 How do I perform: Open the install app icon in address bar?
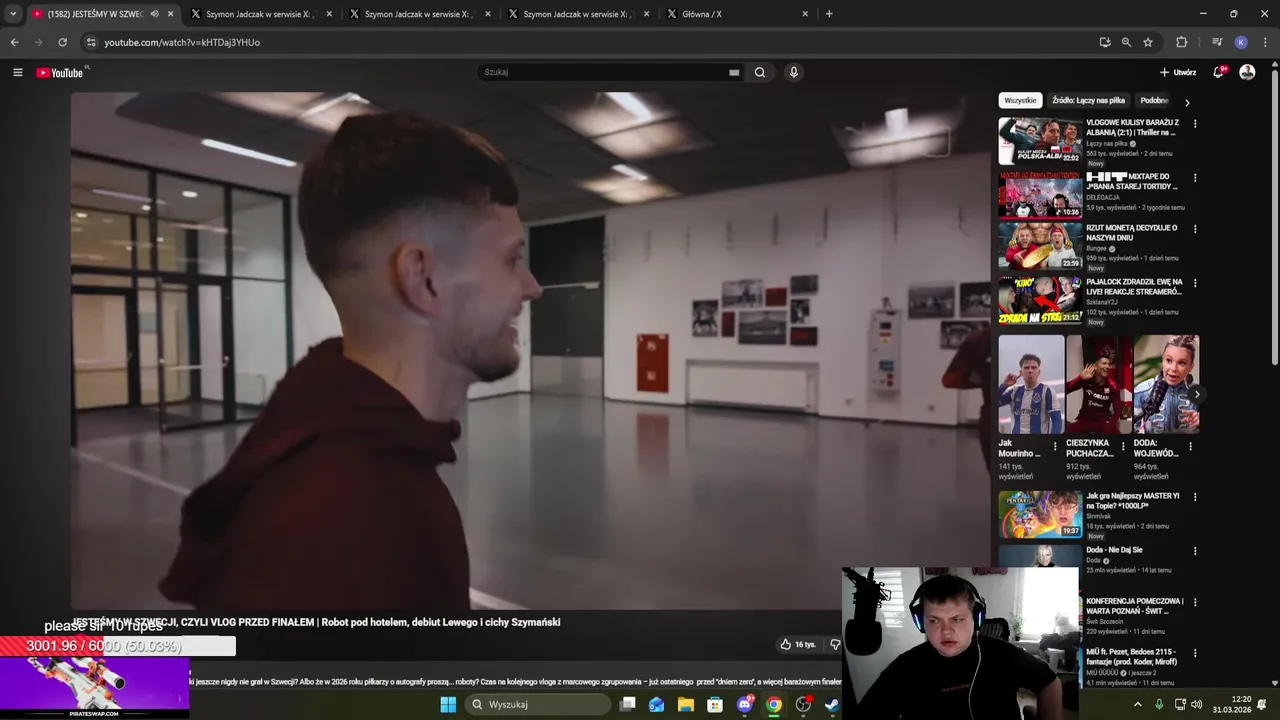coord(1104,42)
